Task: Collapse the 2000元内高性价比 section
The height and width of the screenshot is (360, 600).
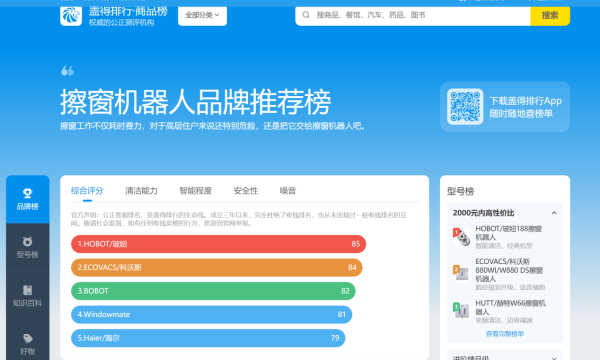Action: tap(554, 213)
